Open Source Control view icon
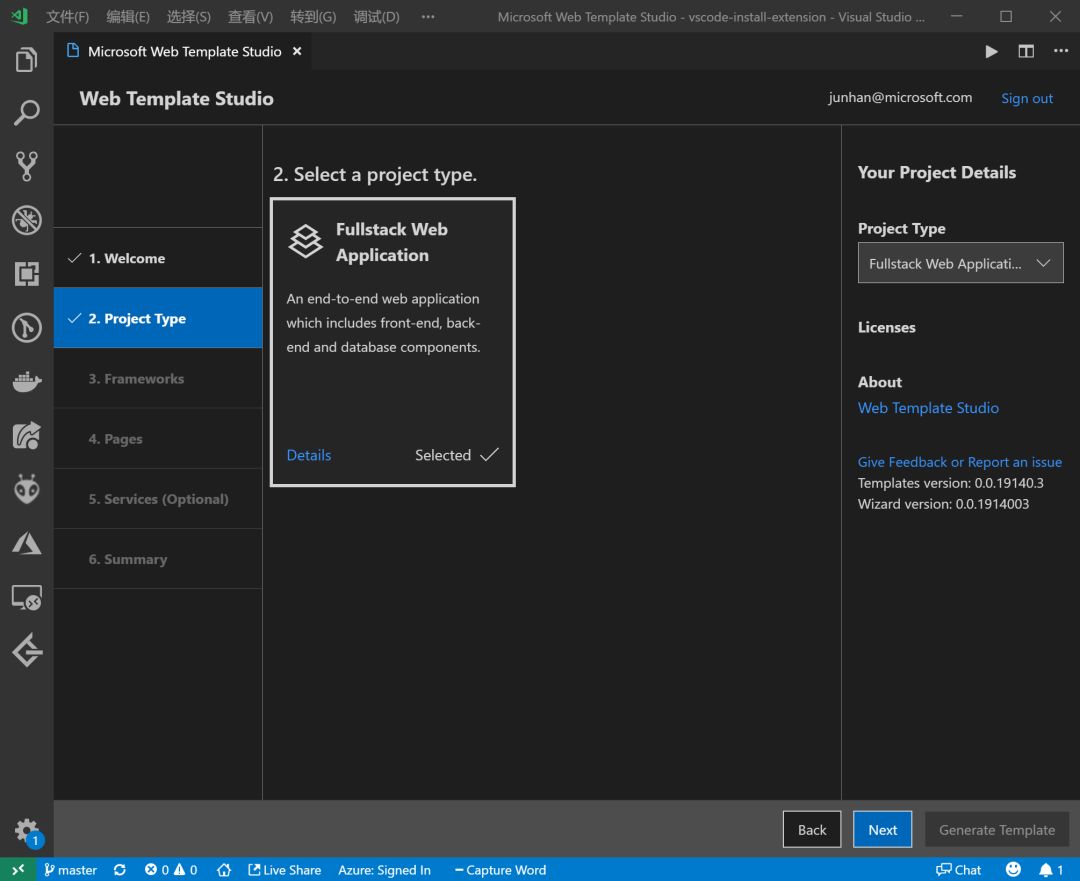 (26, 166)
